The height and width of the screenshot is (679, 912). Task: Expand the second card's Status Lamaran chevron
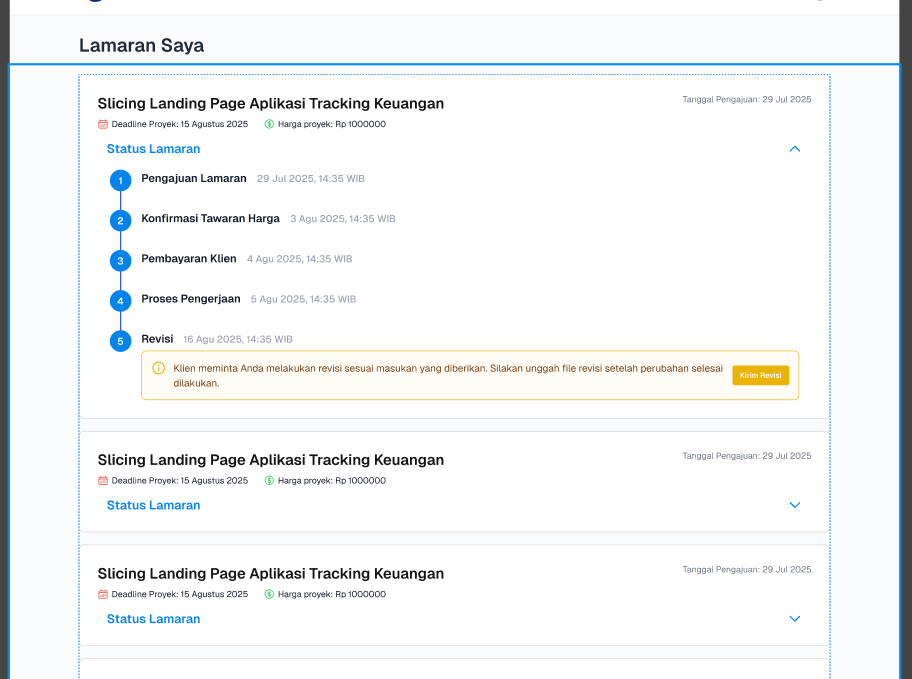pos(795,505)
